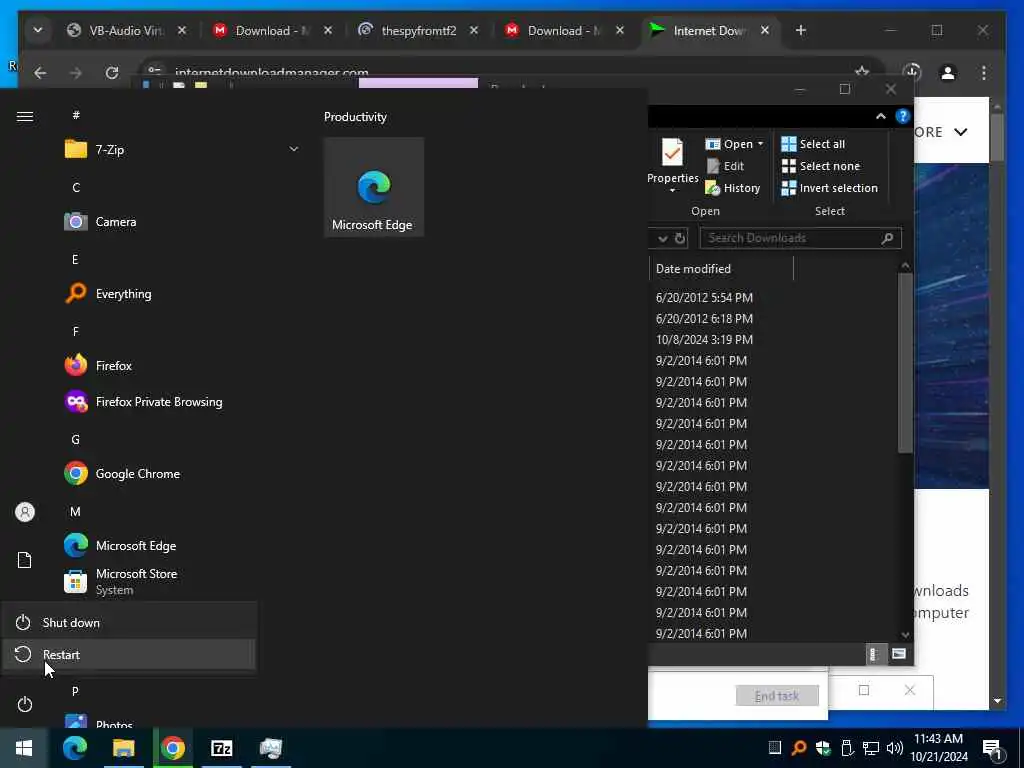
Task: Open Explorer Help question icon
Action: pyautogui.click(x=903, y=116)
